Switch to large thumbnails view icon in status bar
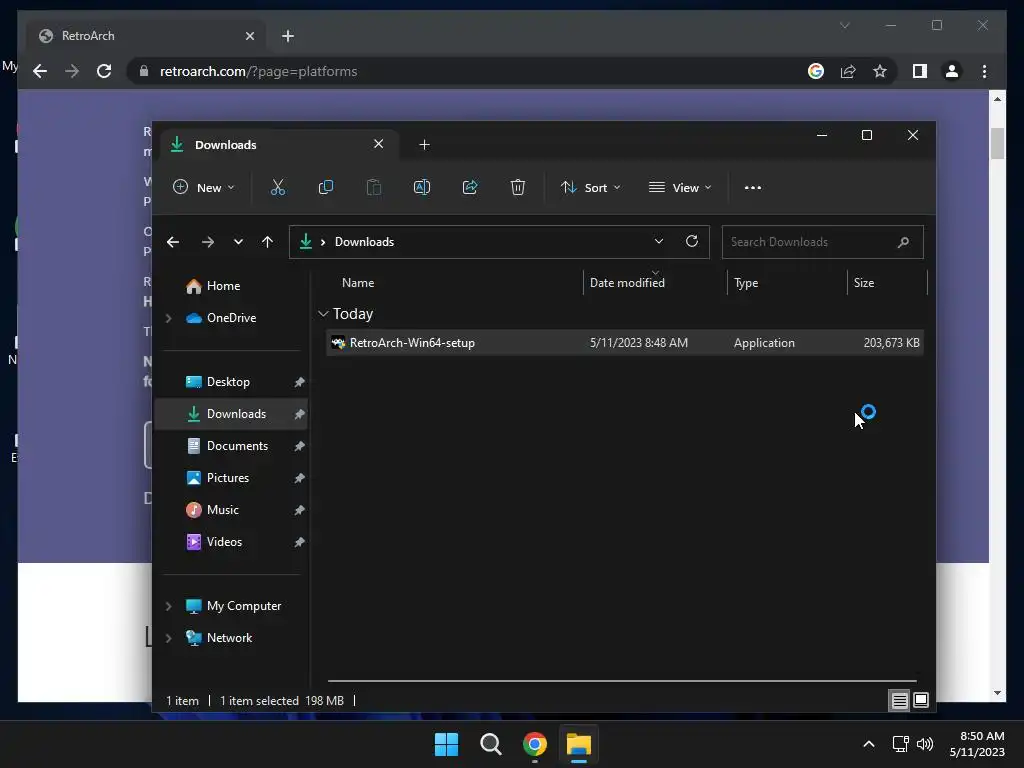Viewport: 1024px width, 768px height. tap(921, 701)
